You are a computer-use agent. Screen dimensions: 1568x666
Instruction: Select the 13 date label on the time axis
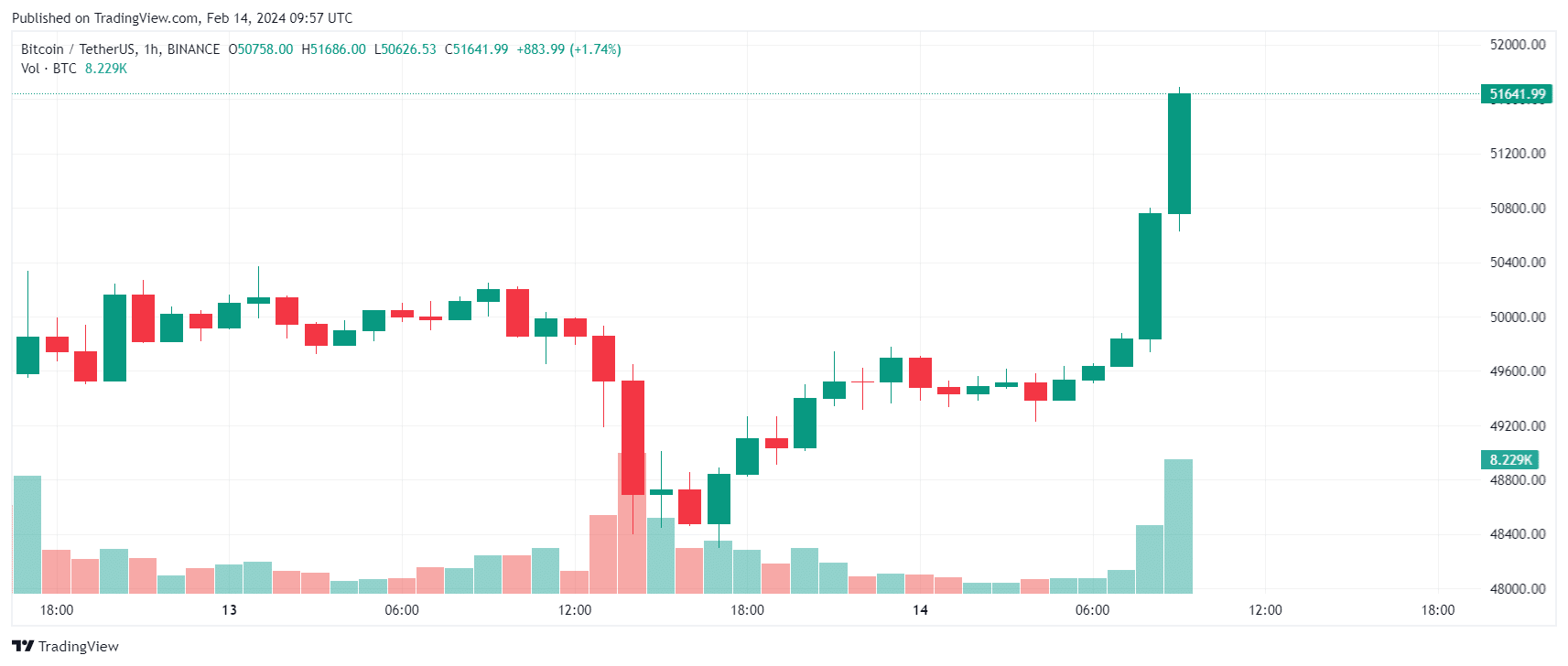coord(229,610)
